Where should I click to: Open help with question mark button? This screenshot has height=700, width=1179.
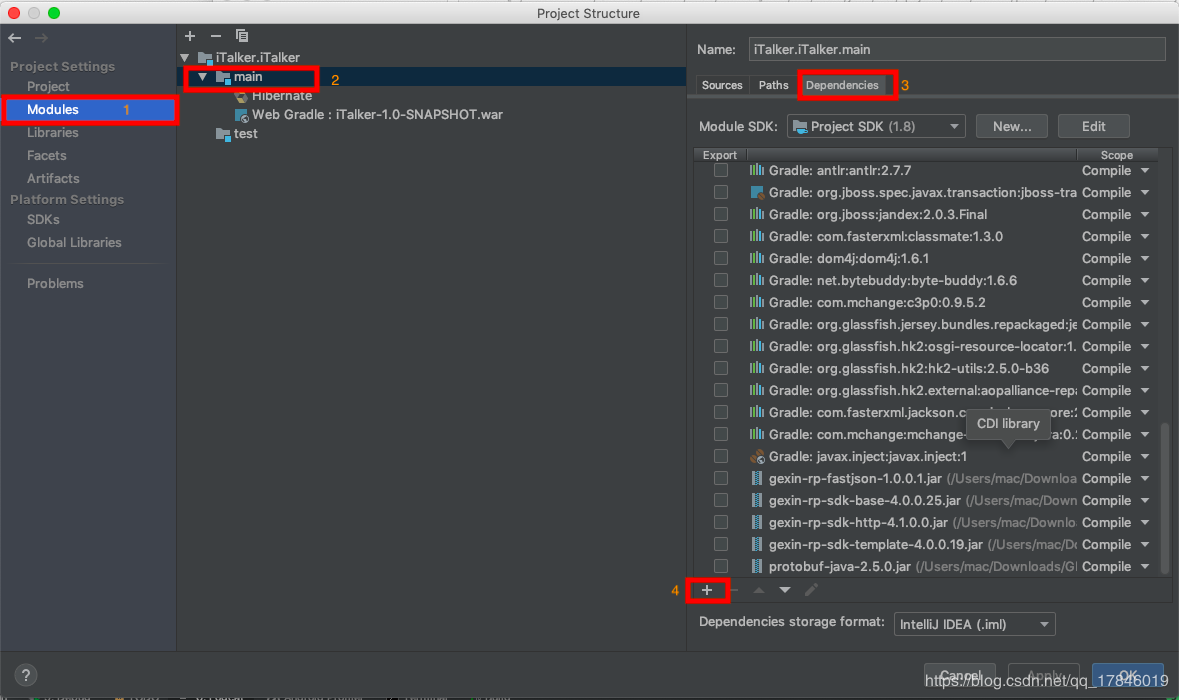tap(26, 675)
